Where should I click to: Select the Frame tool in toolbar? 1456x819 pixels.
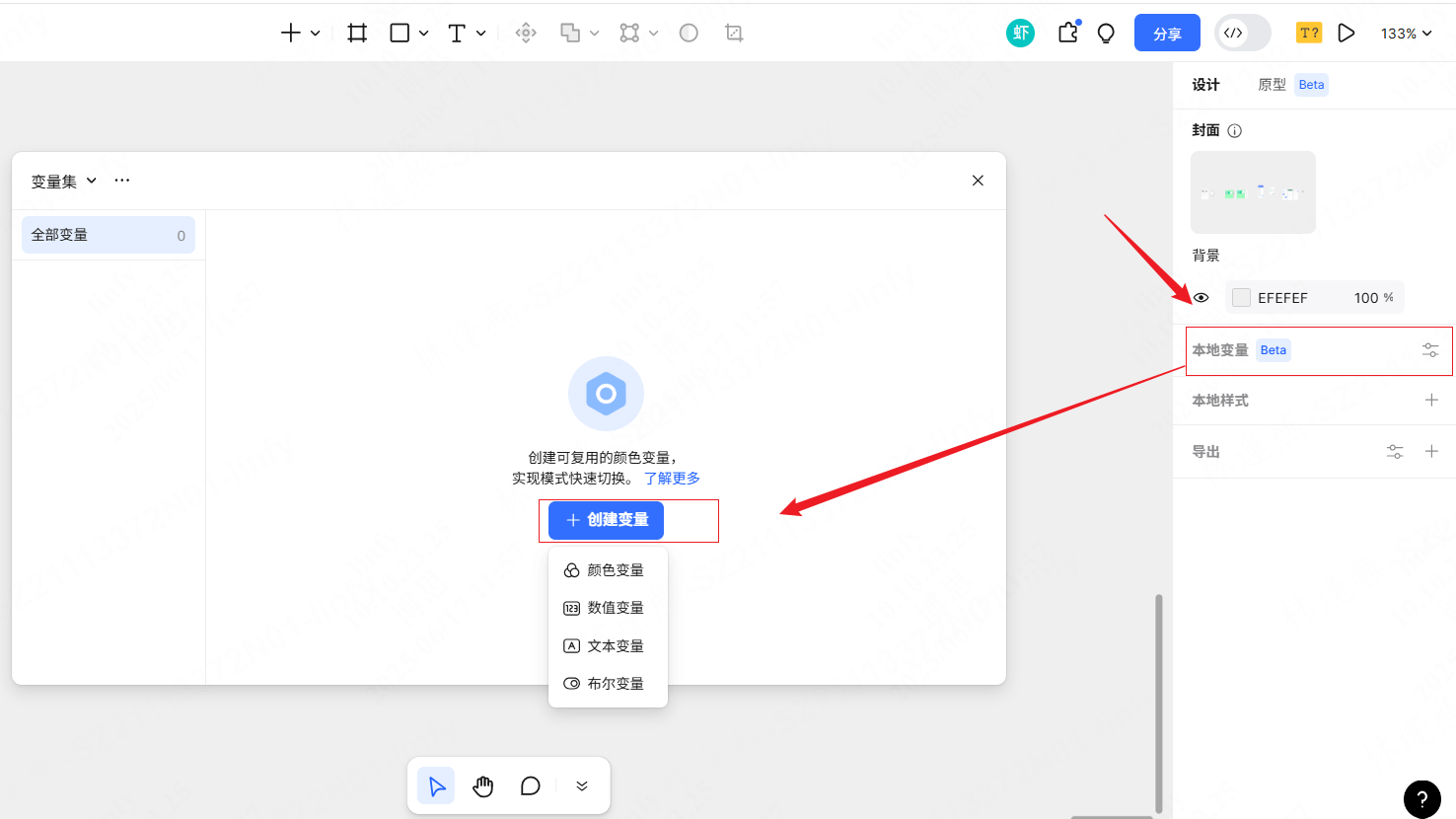tap(357, 34)
